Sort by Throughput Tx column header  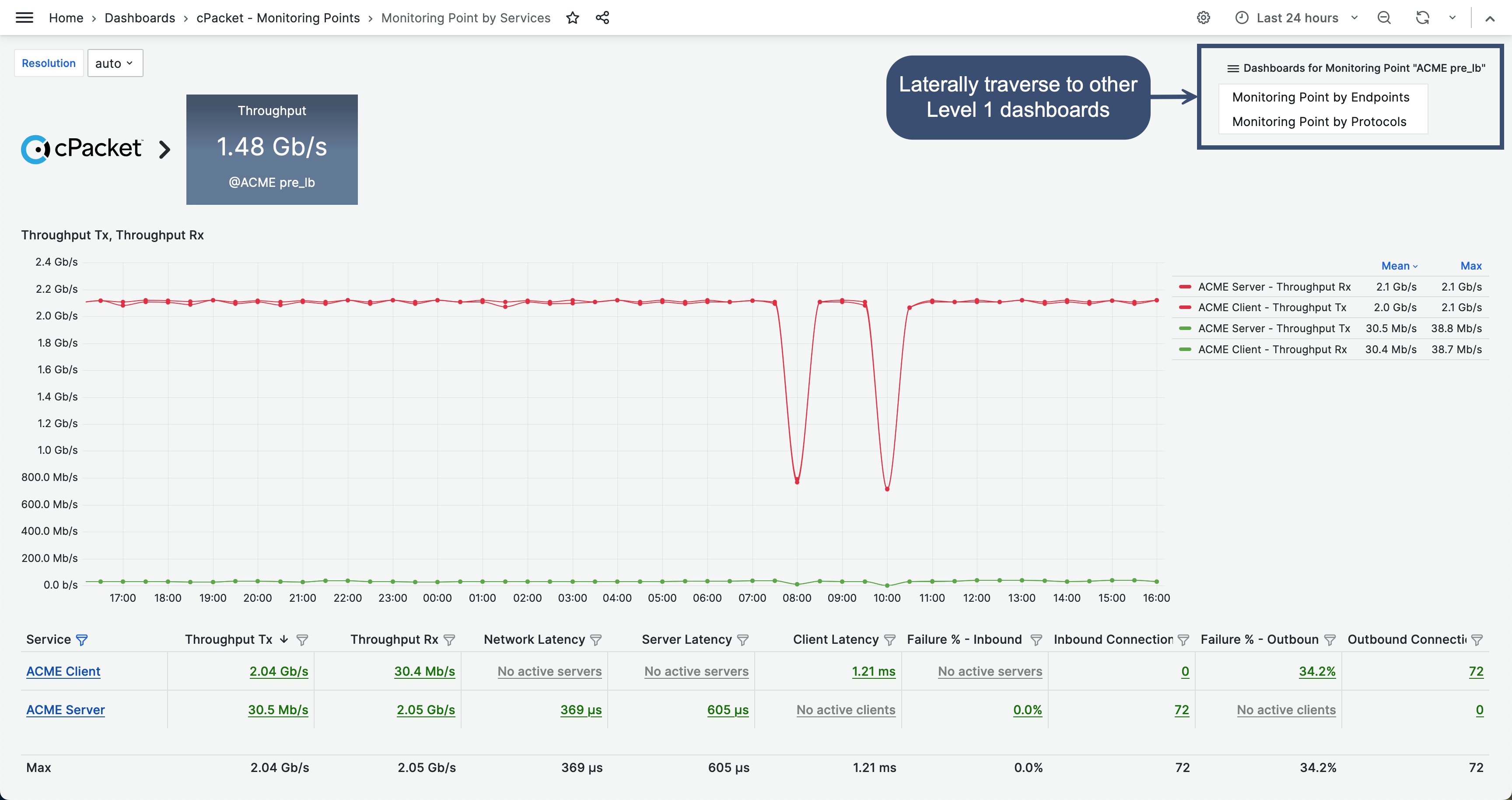[x=228, y=639]
